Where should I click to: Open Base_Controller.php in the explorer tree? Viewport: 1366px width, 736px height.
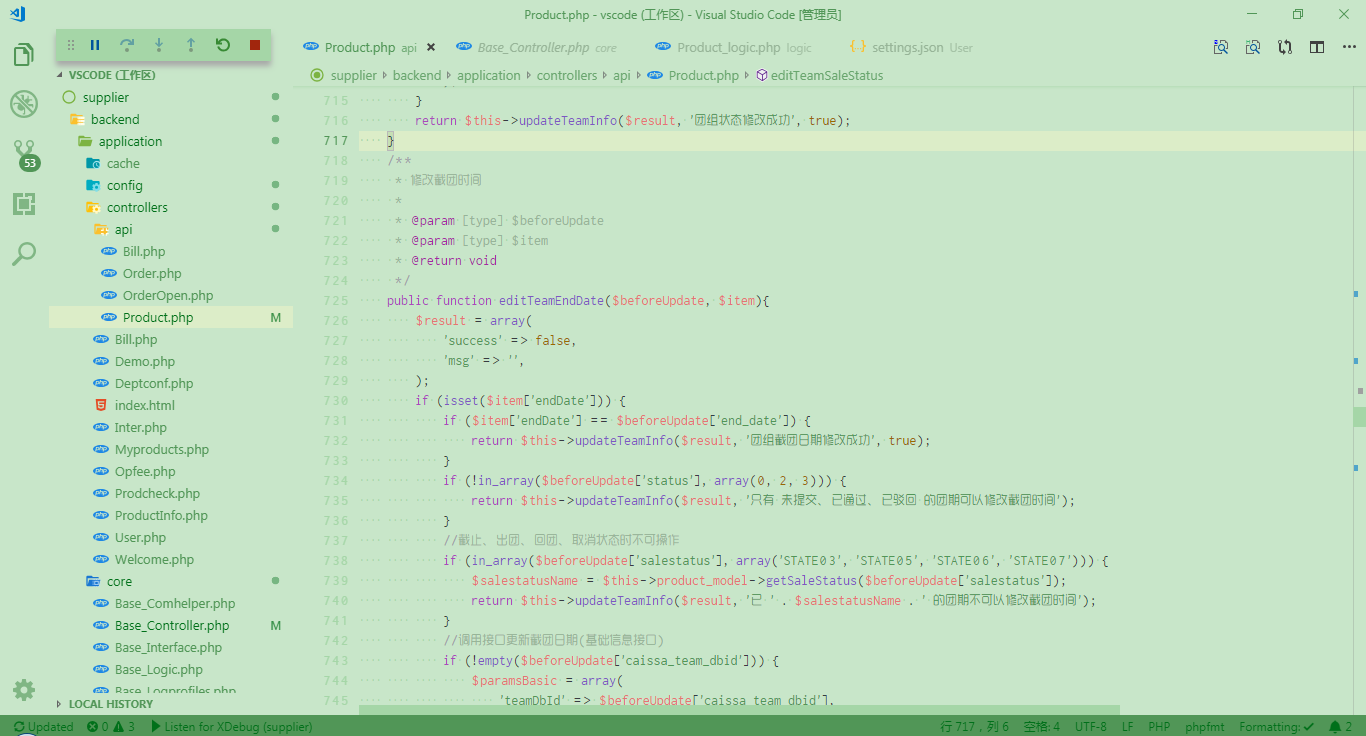[x=171, y=625]
